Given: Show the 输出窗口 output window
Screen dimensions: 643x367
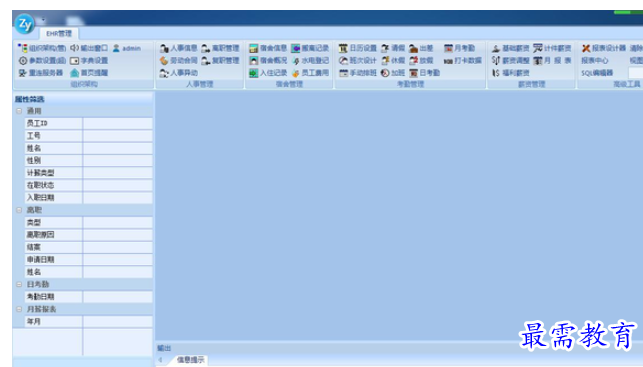Looking at the screenshot, I should point(89,48).
